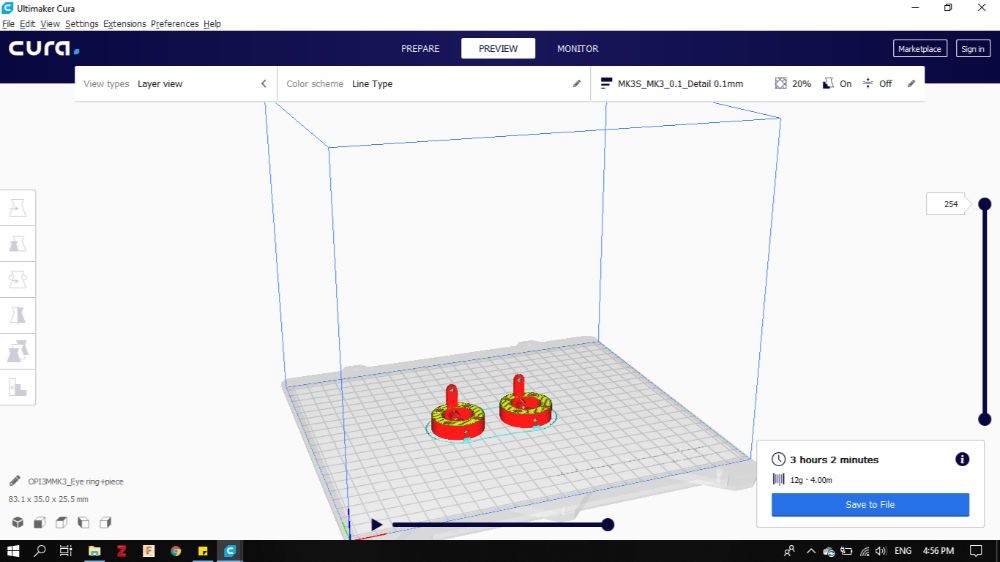Select the Move tool in left toolbar

(18, 208)
